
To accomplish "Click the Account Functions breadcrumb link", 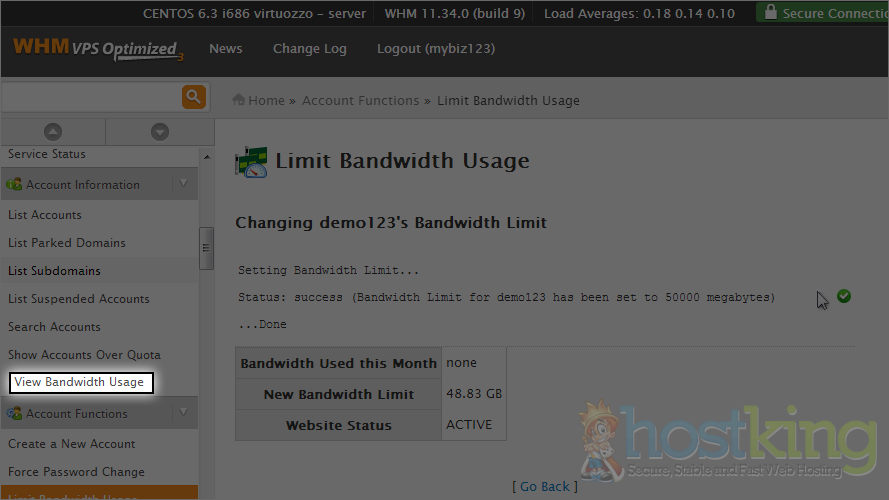I will click(361, 100).
